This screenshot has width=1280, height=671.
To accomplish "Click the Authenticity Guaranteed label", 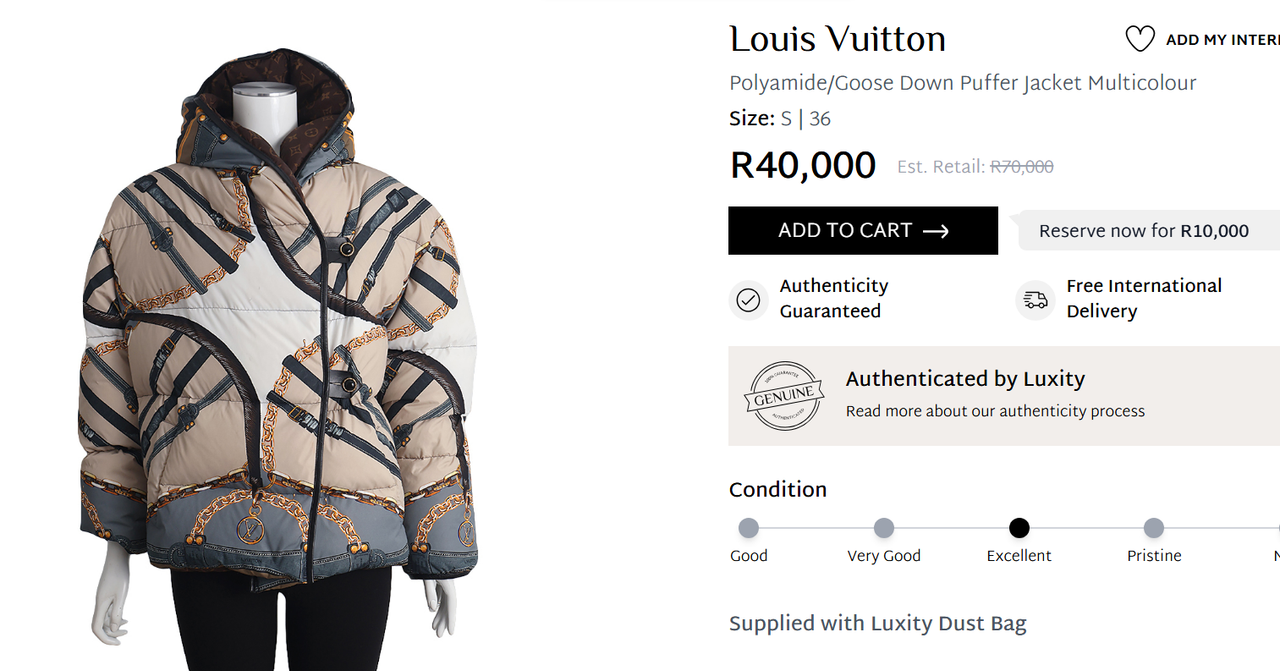I will point(834,298).
